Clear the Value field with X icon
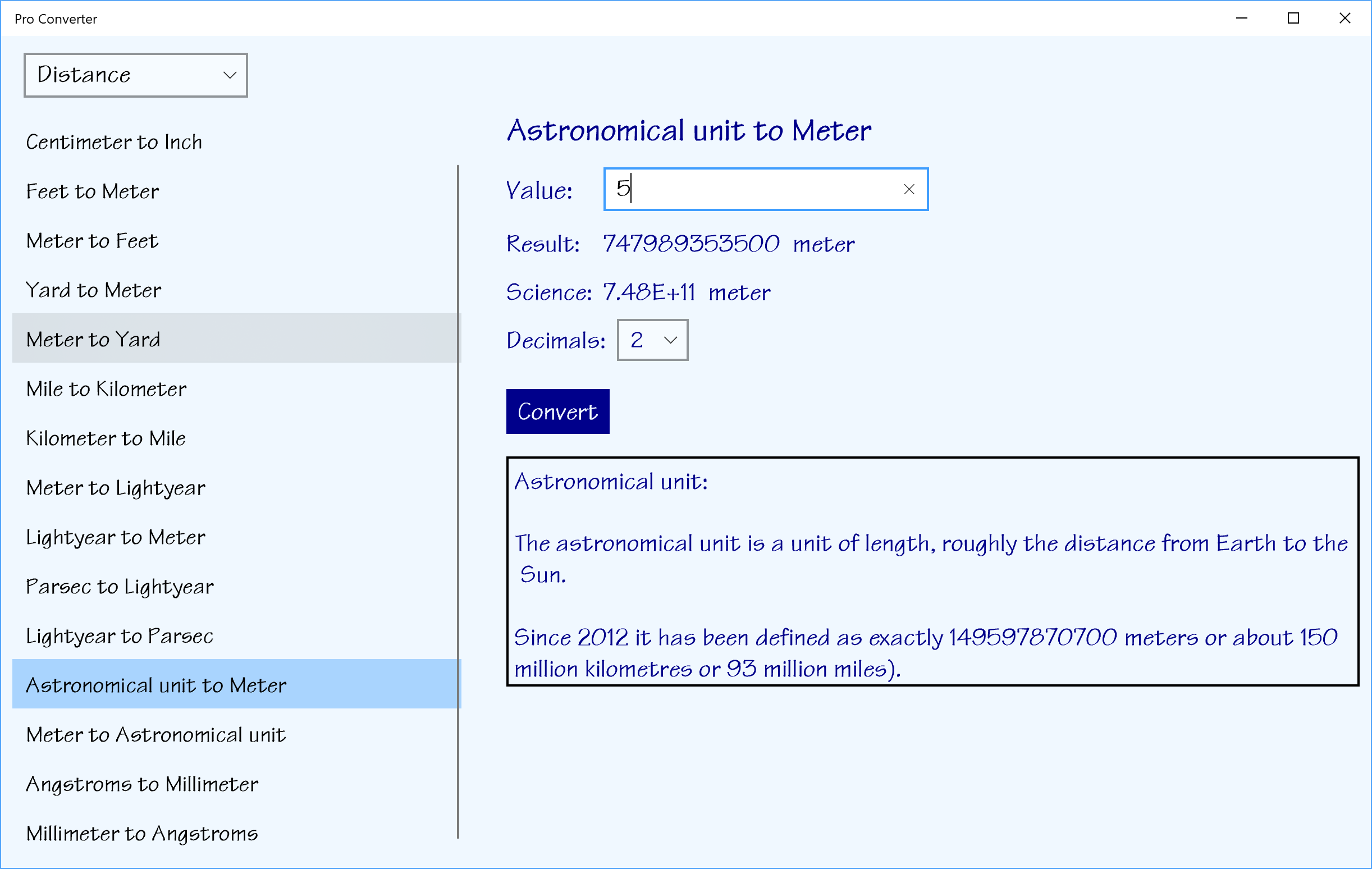1372x869 pixels. pyautogui.click(x=909, y=189)
